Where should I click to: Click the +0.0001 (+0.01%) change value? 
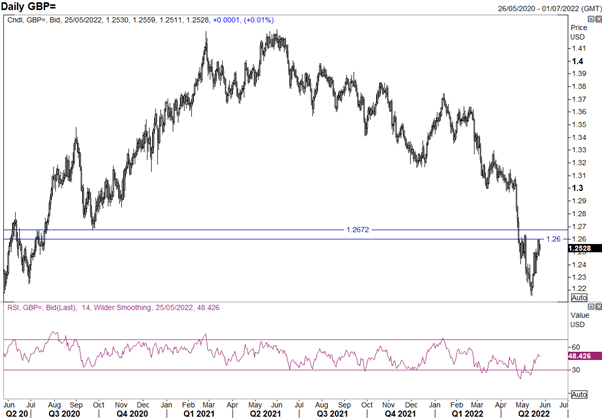tap(243, 20)
